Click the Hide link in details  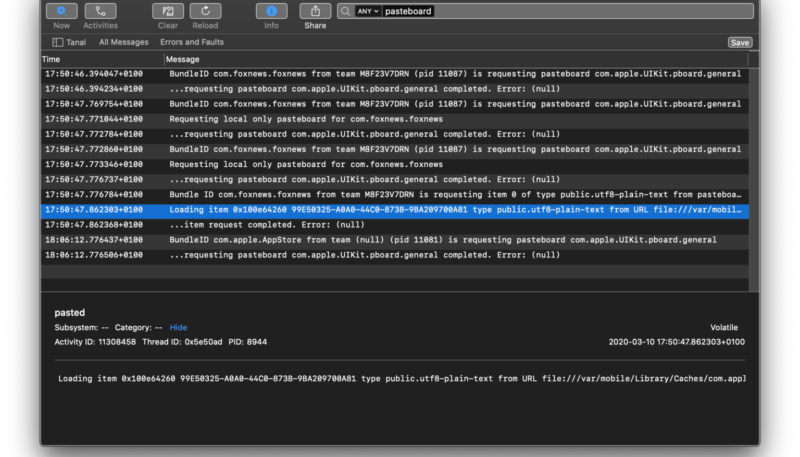[178, 327]
